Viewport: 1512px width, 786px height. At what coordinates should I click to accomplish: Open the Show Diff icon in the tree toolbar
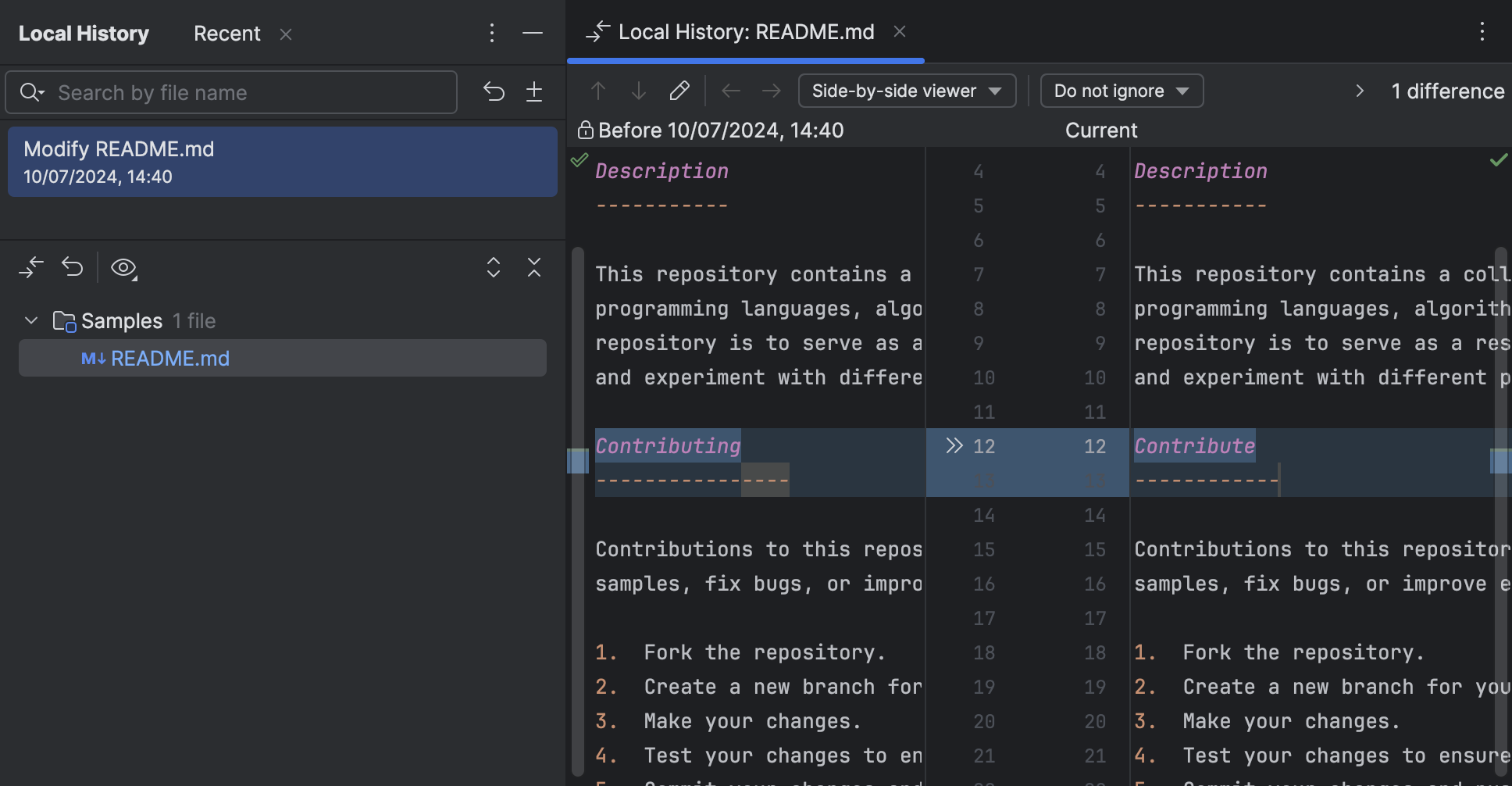pyautogui.click(x=31, y=267)
